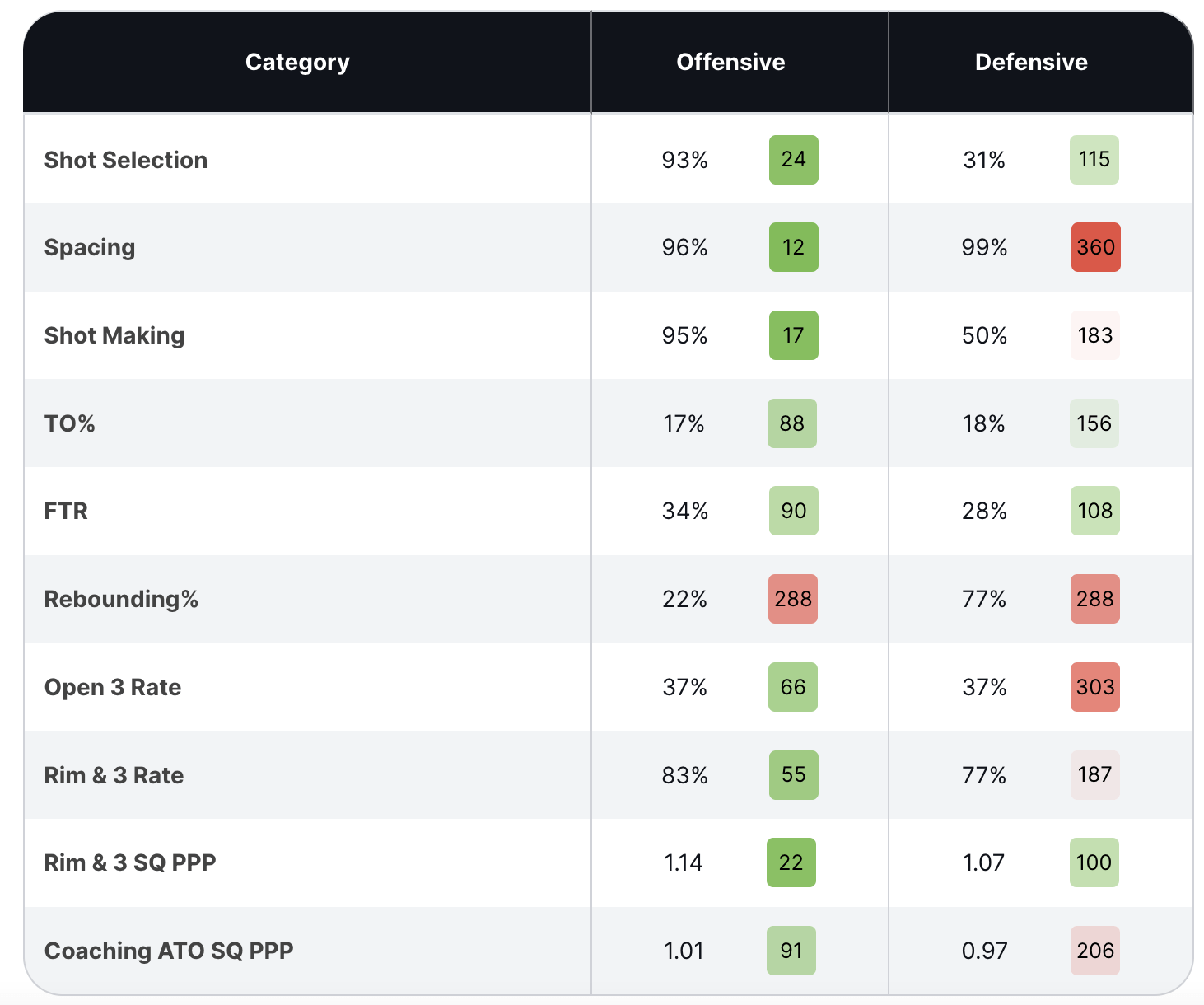This screenshot has height=1005, width=1204.
Task: Click the Coaching ATO SQ PPP label
Action: 169,951
